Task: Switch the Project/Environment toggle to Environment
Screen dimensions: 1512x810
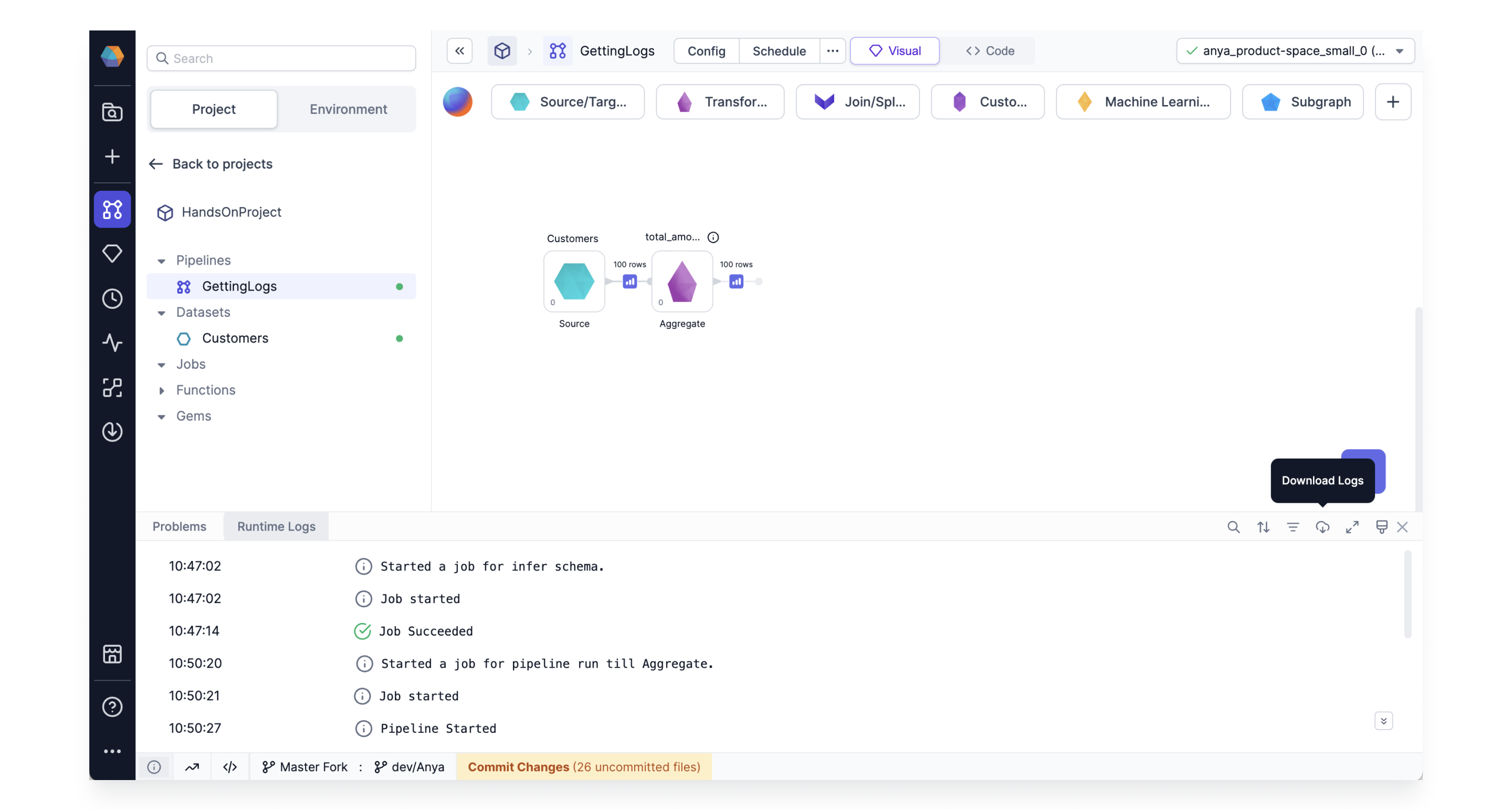Action: (x=348, y=109)
